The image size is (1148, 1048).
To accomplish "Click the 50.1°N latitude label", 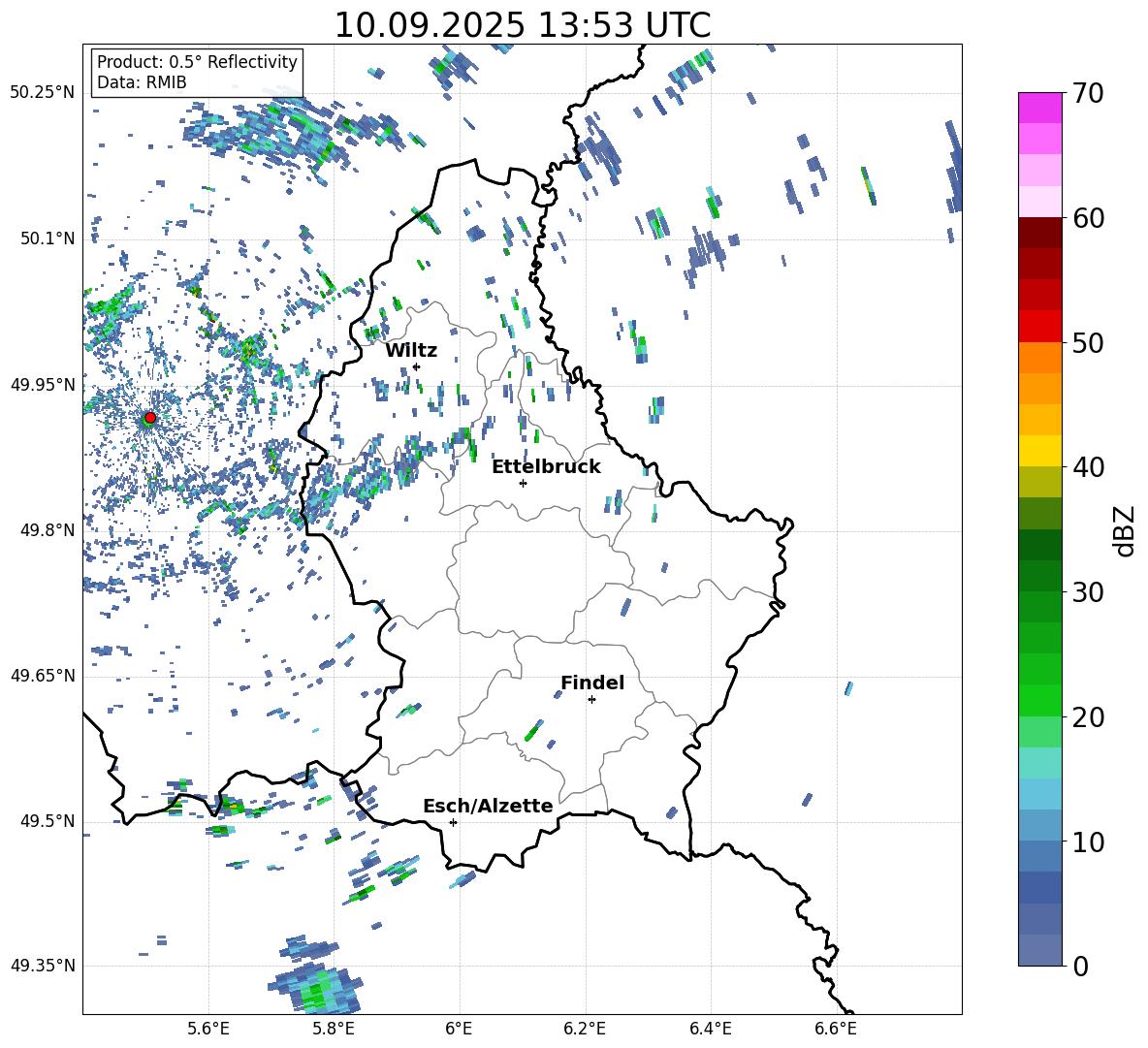I will [x=48, y=238].
